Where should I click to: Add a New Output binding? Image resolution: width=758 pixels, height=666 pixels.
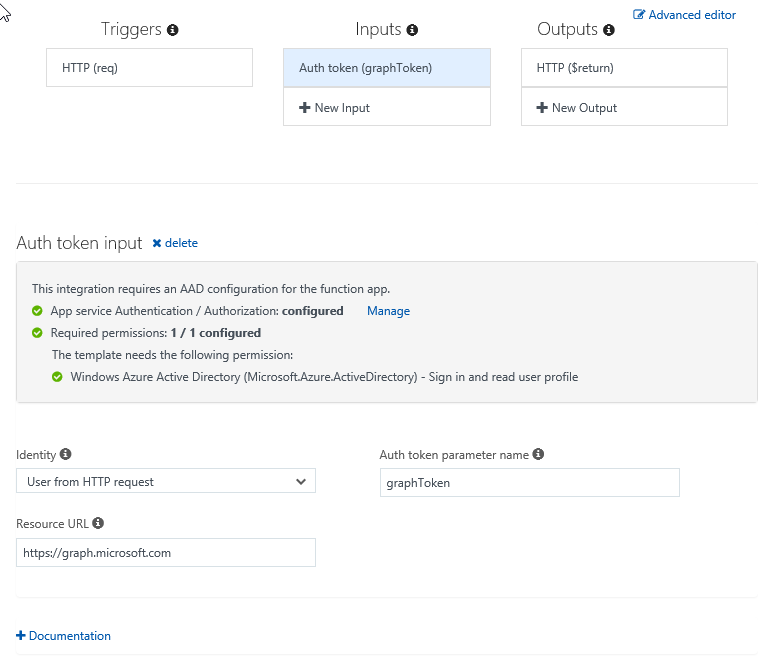624,107
